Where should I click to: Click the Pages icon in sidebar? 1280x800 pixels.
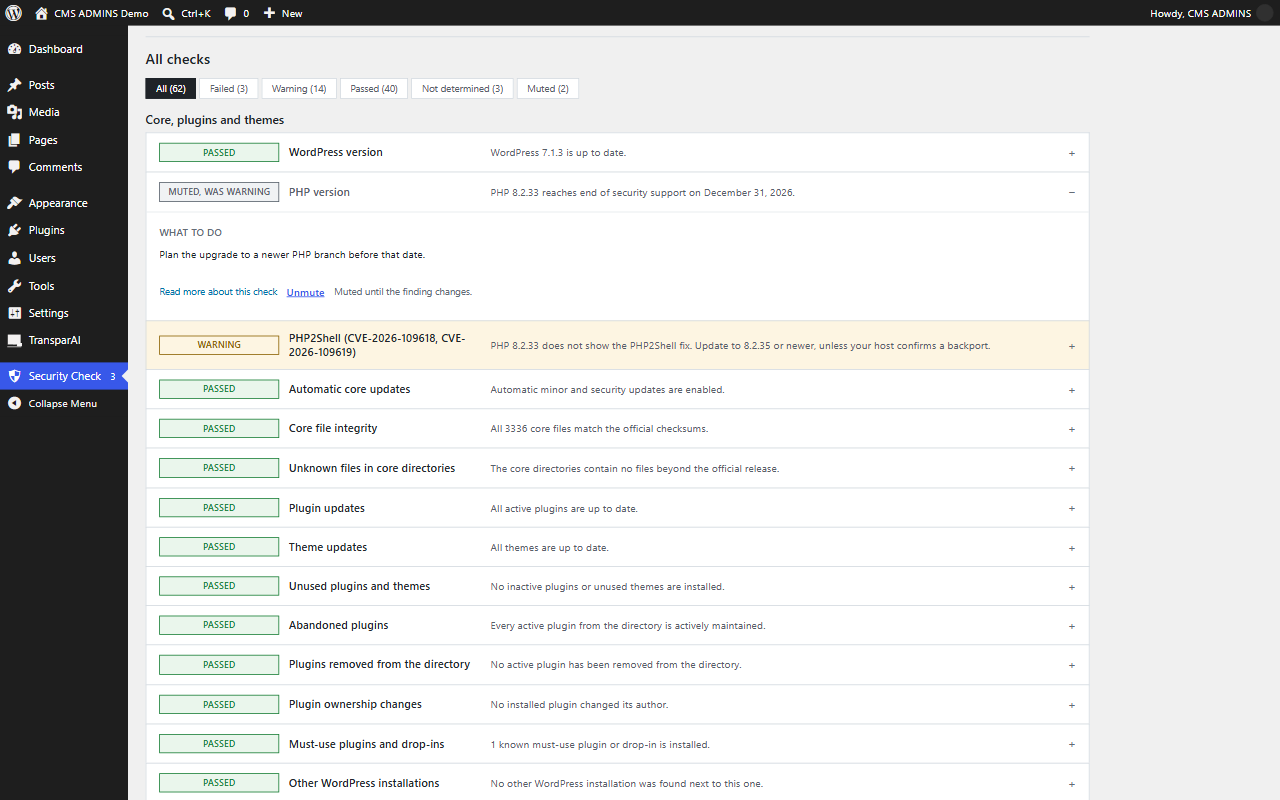pos(14,140)
